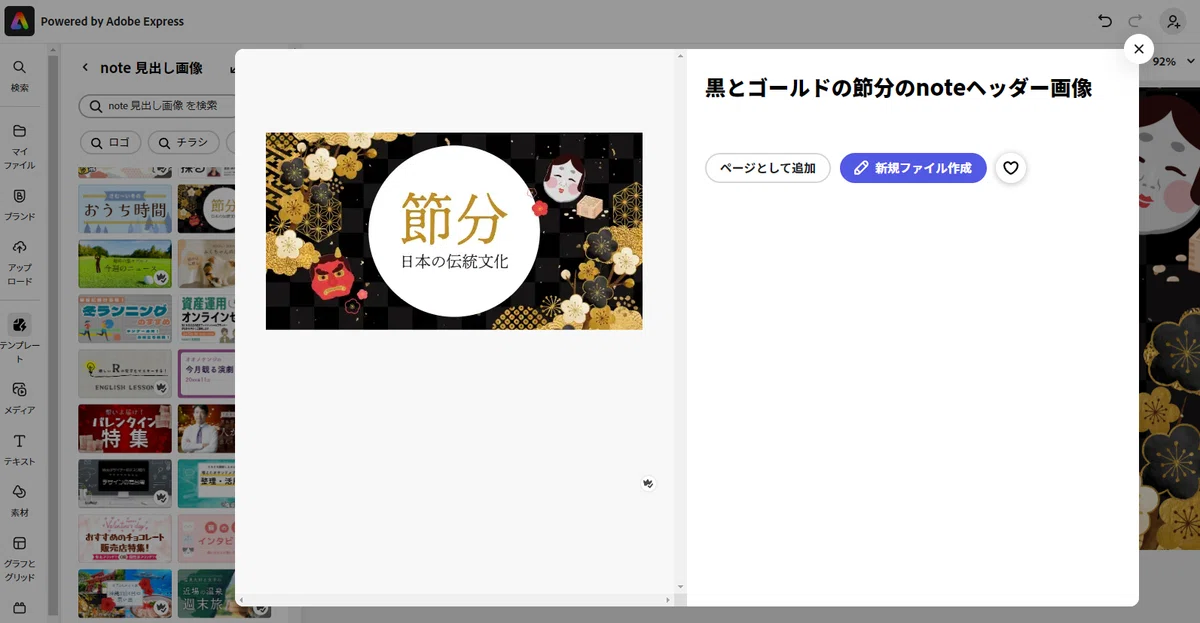
Task: Open the 整理・活用 teal template
Action: (x=205, y=484)
